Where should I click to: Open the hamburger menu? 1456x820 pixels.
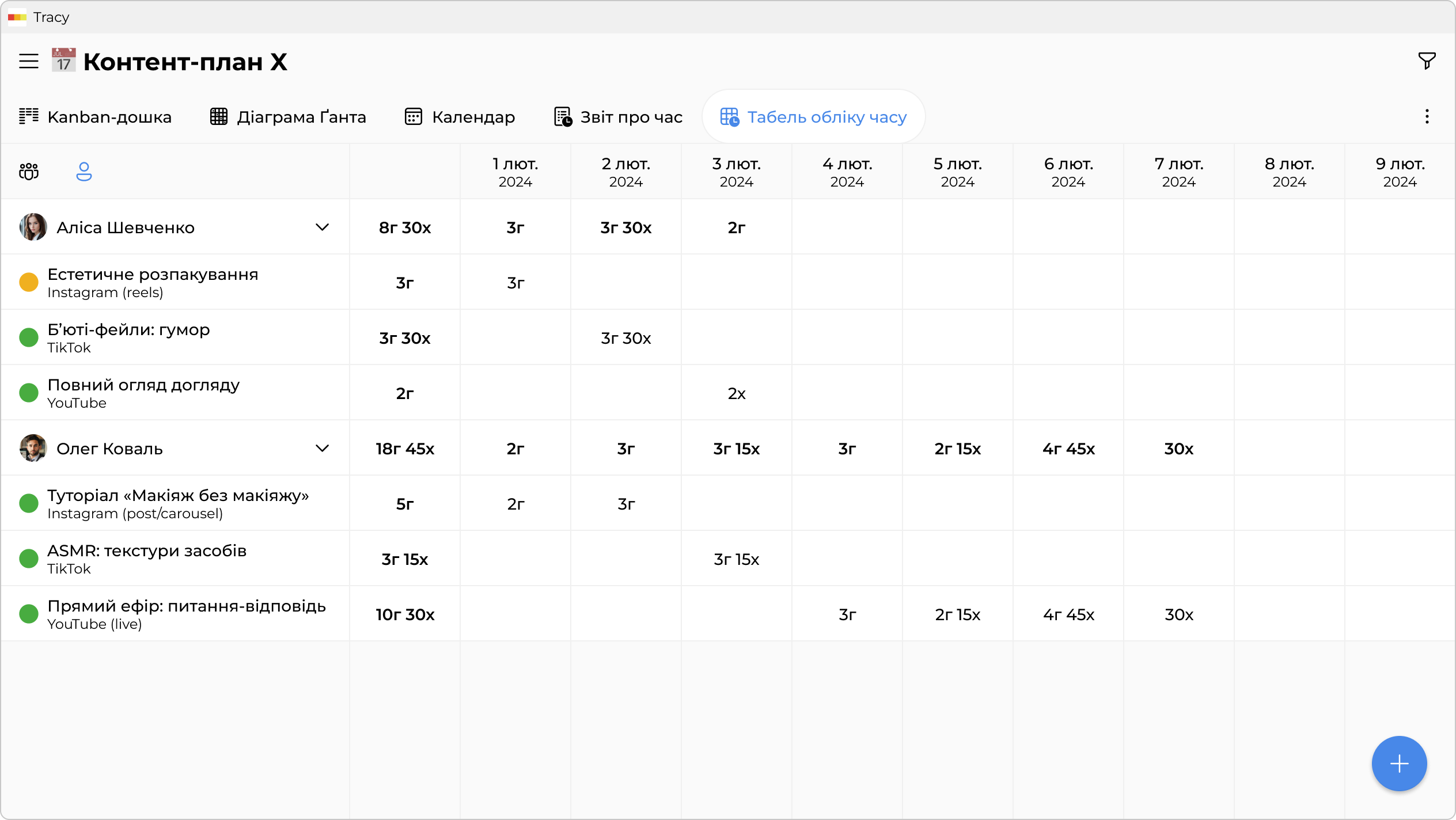29,61
